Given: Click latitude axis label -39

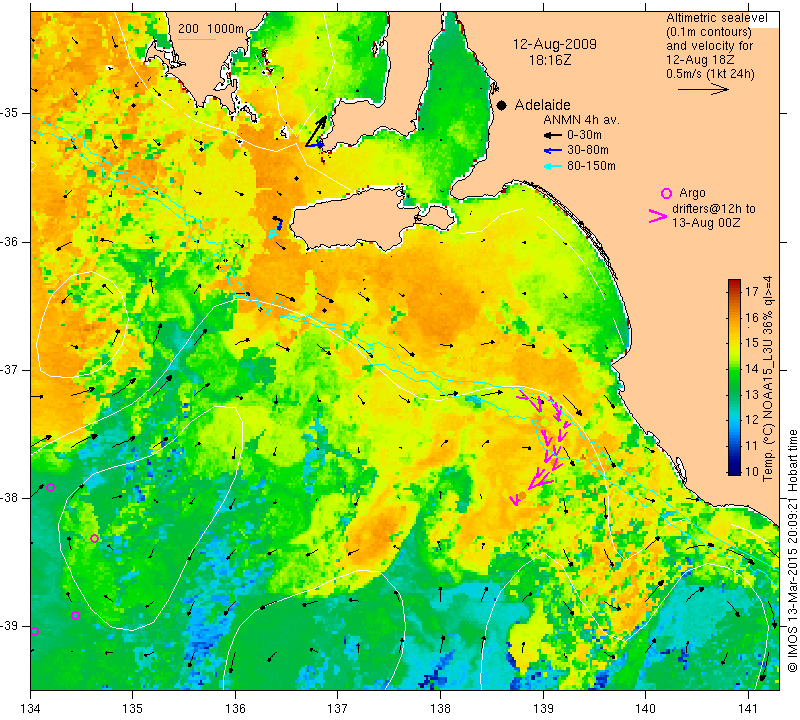Looking at the screenshot, I should [10, 626].
